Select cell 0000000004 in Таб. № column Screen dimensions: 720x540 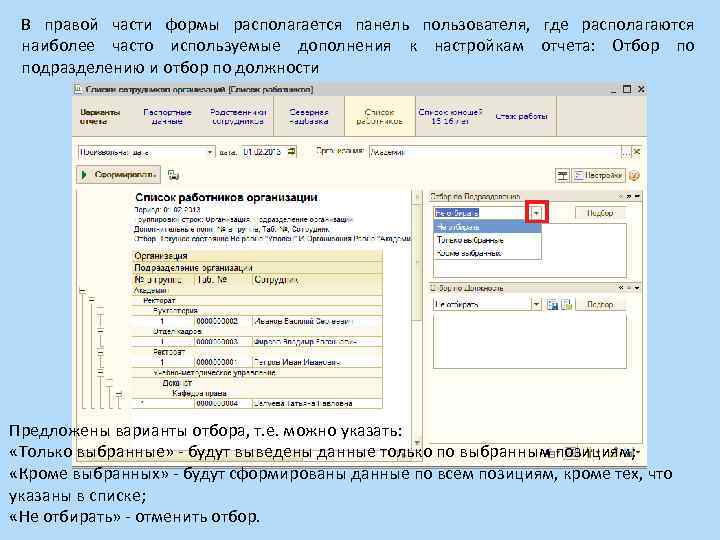point(223,403)
